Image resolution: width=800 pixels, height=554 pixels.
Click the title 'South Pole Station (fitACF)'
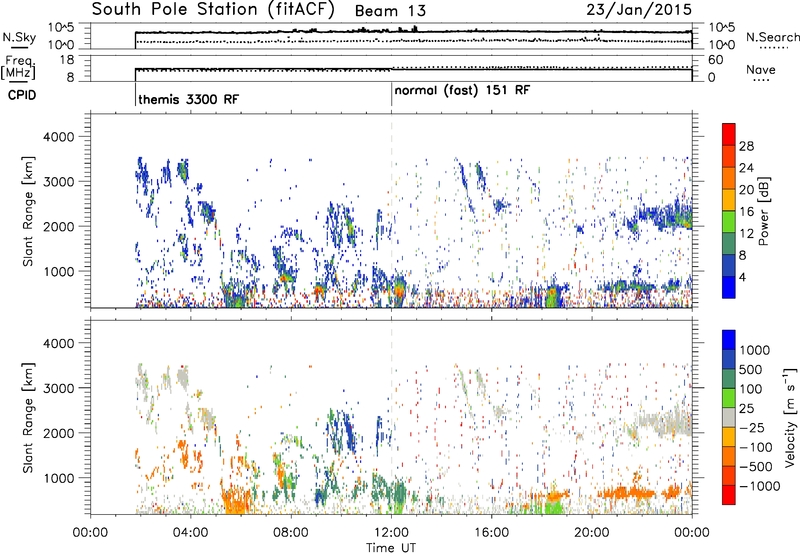(213, 10)
